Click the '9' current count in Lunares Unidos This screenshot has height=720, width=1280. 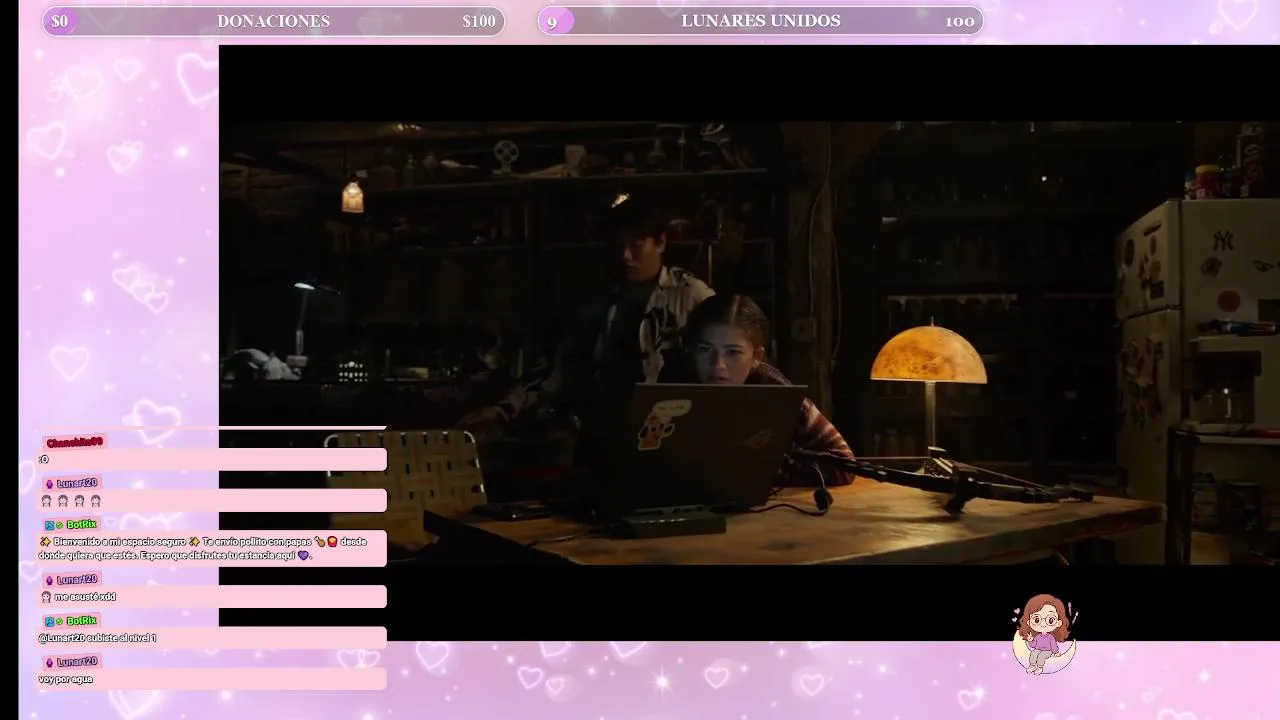coord(552,21)
